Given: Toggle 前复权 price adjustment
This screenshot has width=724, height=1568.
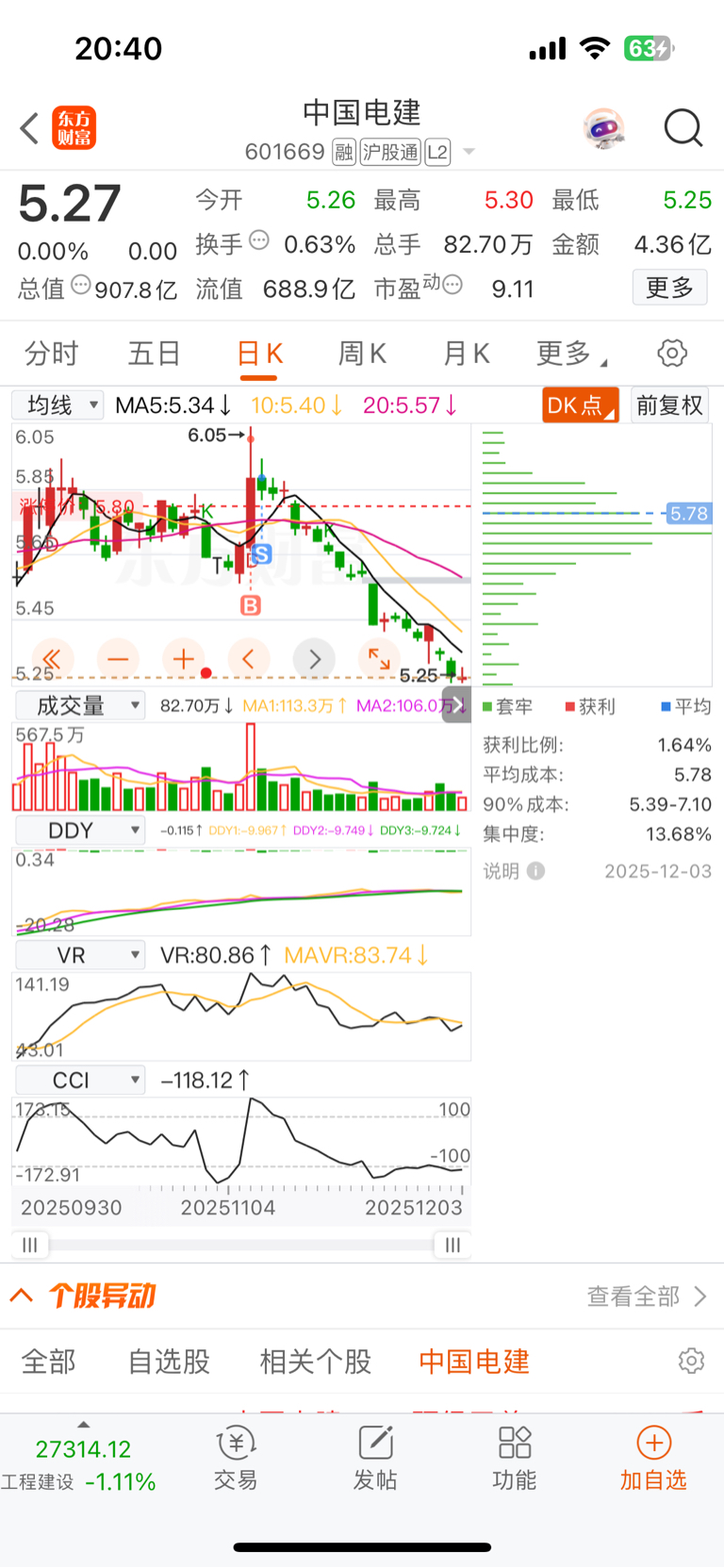Looking at the screenshot, I should coord(669,405).
